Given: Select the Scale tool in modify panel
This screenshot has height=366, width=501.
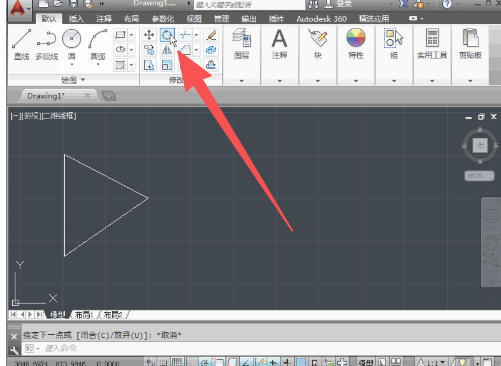Looking at the screenshot, I should [167, 65].
